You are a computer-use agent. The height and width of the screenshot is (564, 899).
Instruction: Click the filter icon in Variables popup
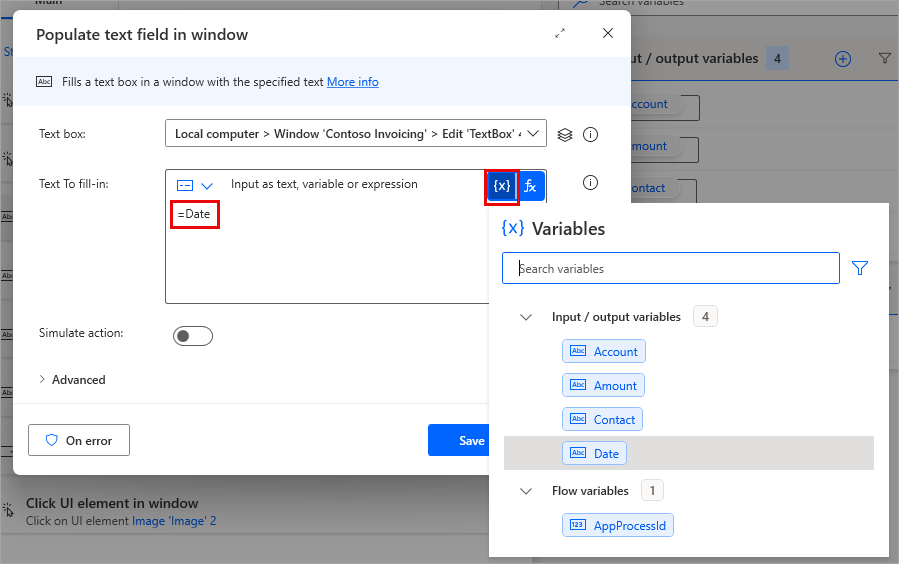tap(859, 268)
